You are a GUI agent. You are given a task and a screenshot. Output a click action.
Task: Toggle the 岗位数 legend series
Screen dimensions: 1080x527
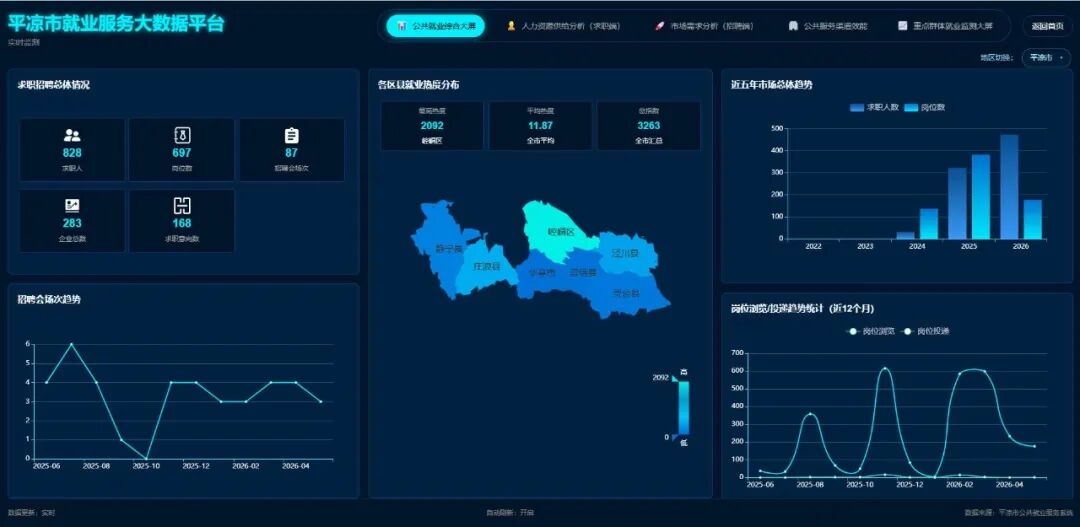coord(924,107)
